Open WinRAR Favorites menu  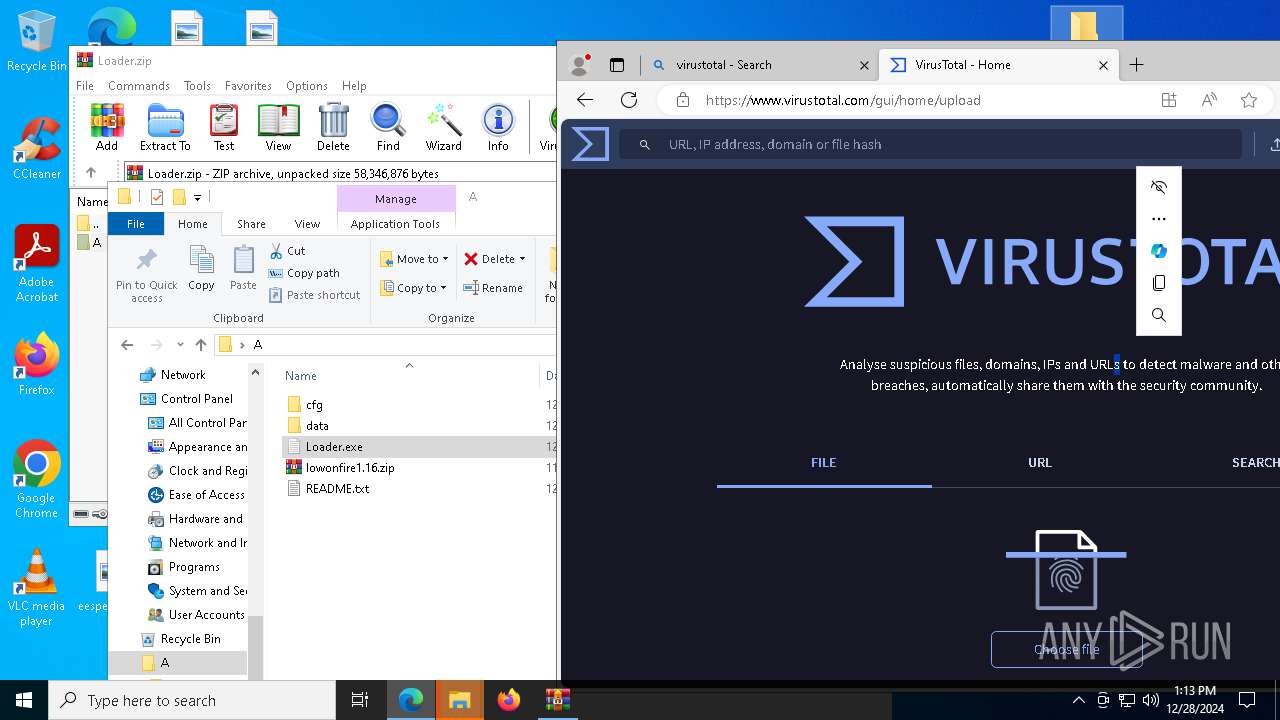point(248,86)
